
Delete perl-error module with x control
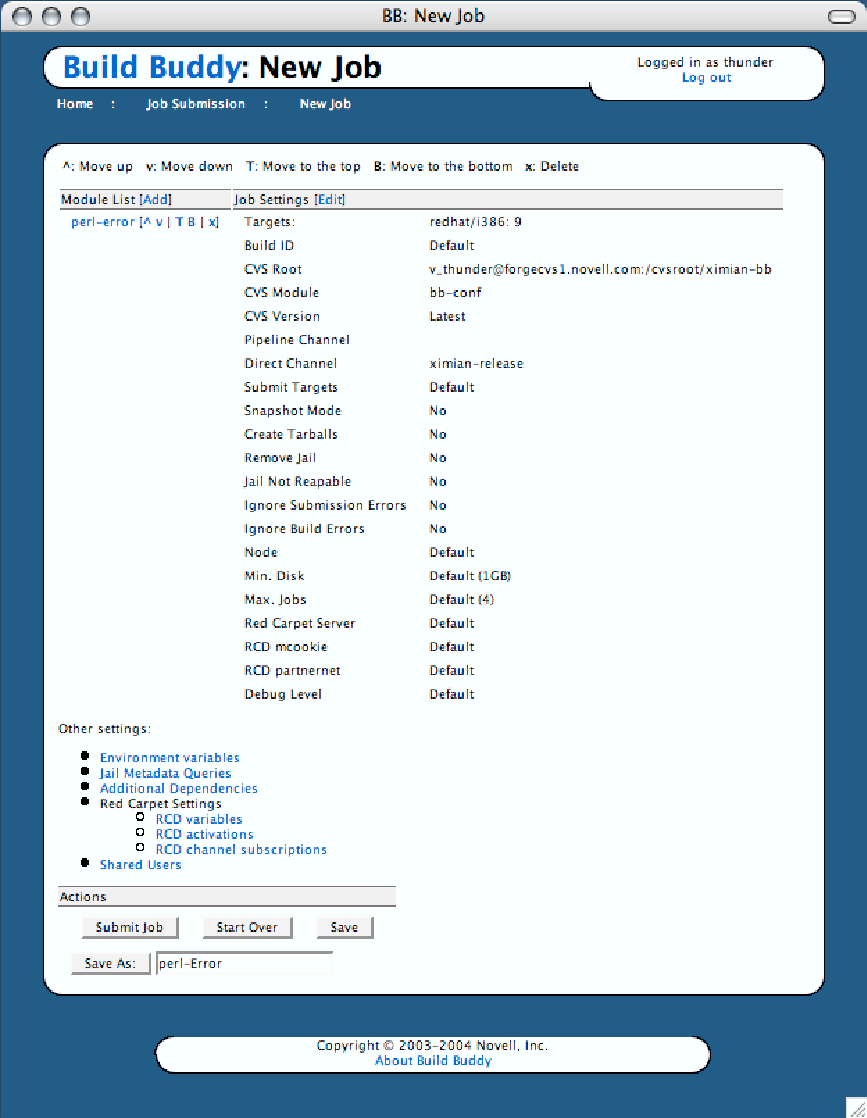212,222
